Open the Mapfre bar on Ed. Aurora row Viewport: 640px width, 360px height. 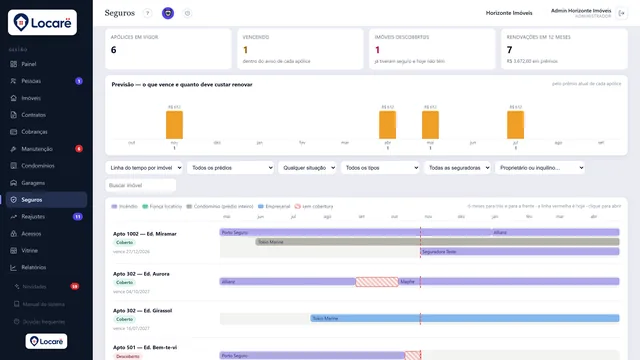click(x=509, y=282)
